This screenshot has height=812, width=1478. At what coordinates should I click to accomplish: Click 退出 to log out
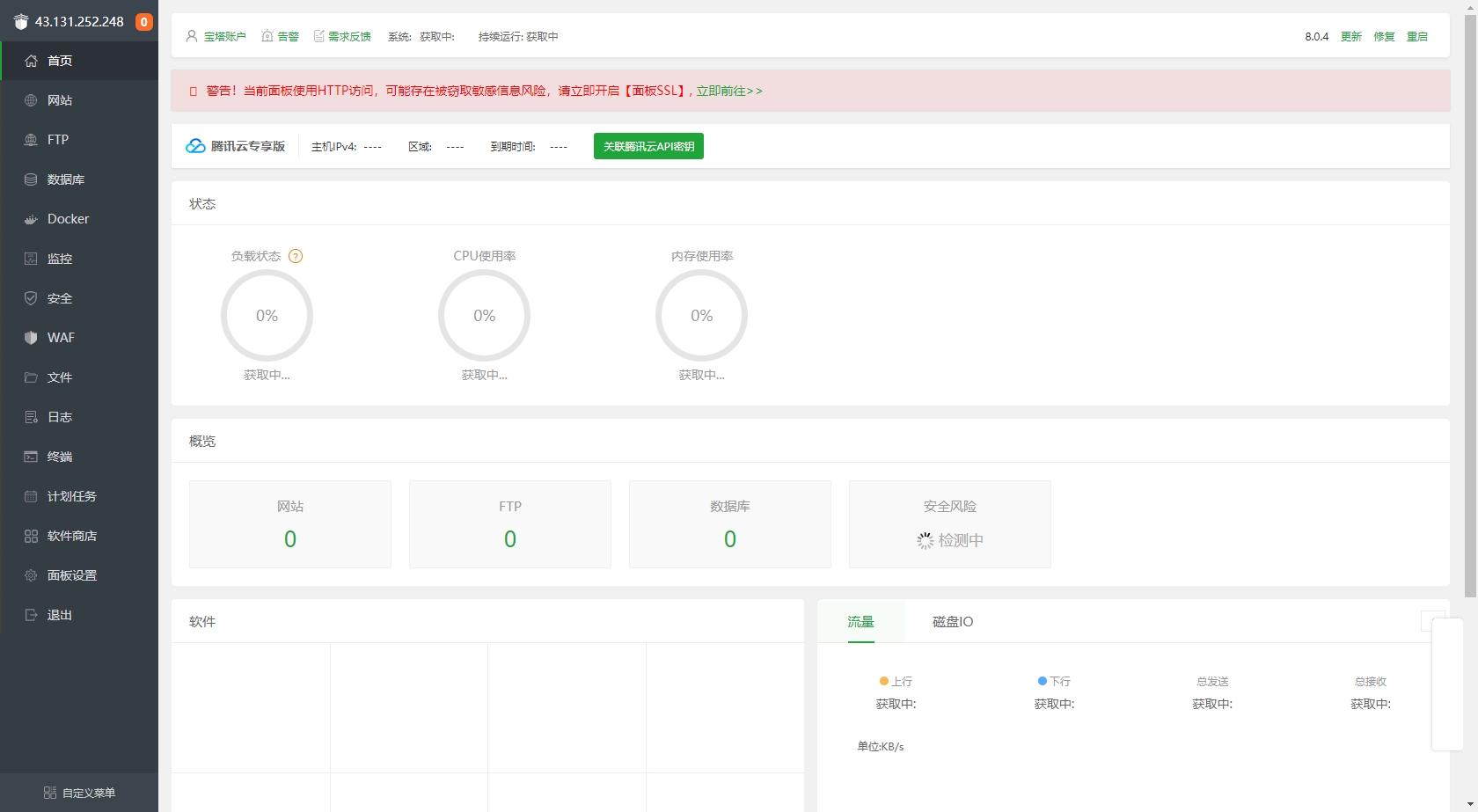[x=79, y=615]
